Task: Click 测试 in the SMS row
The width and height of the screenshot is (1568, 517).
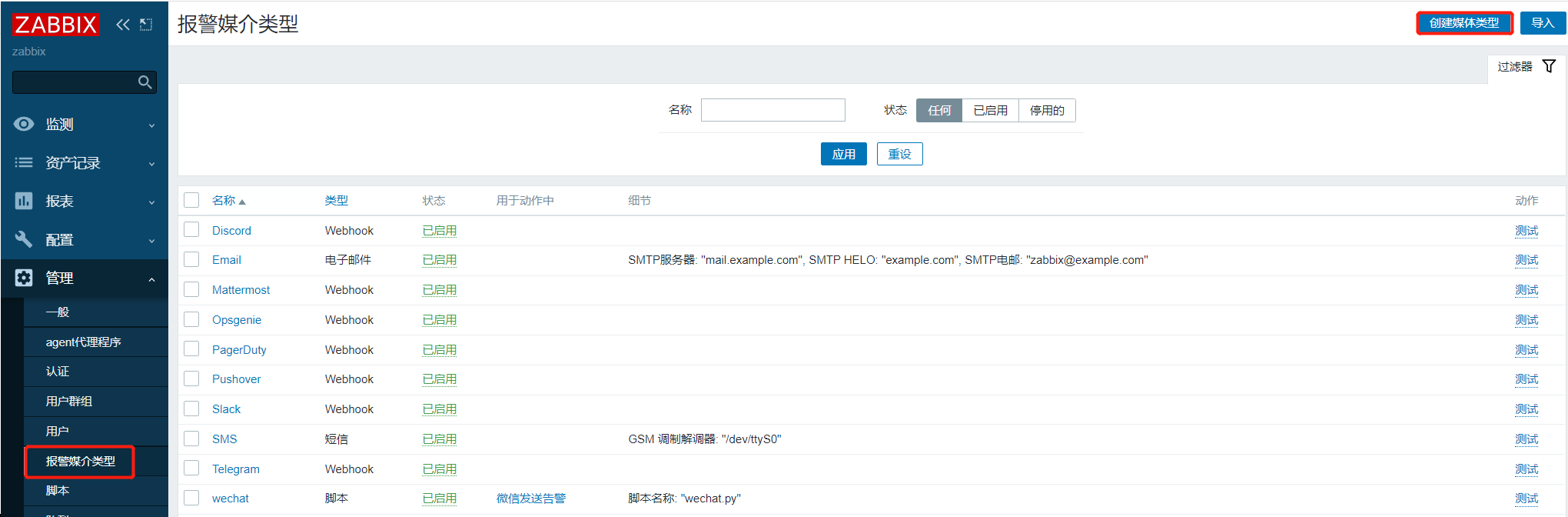Action: pos(1526,439)
